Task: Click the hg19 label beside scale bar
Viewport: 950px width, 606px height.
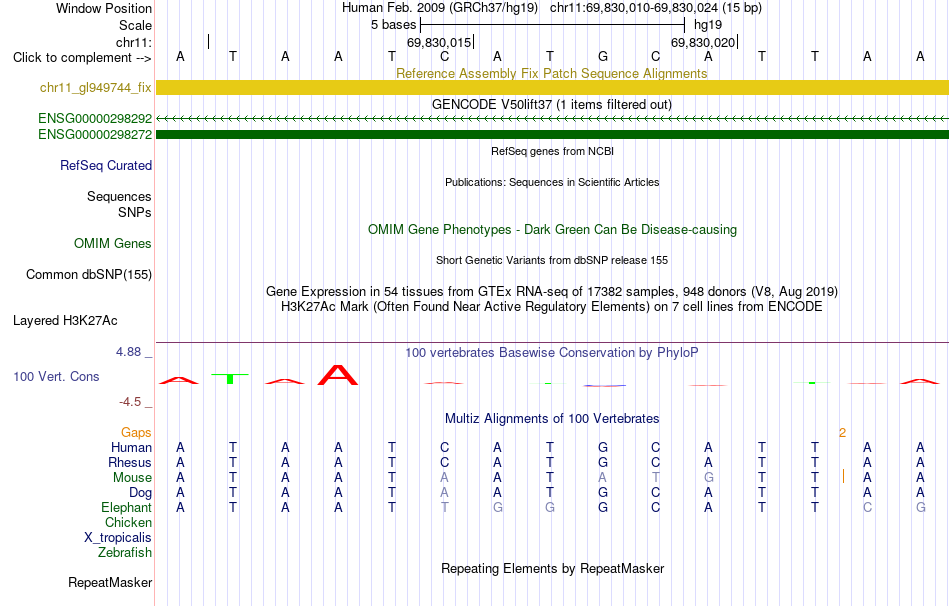Action: click(x=708, y=25)
